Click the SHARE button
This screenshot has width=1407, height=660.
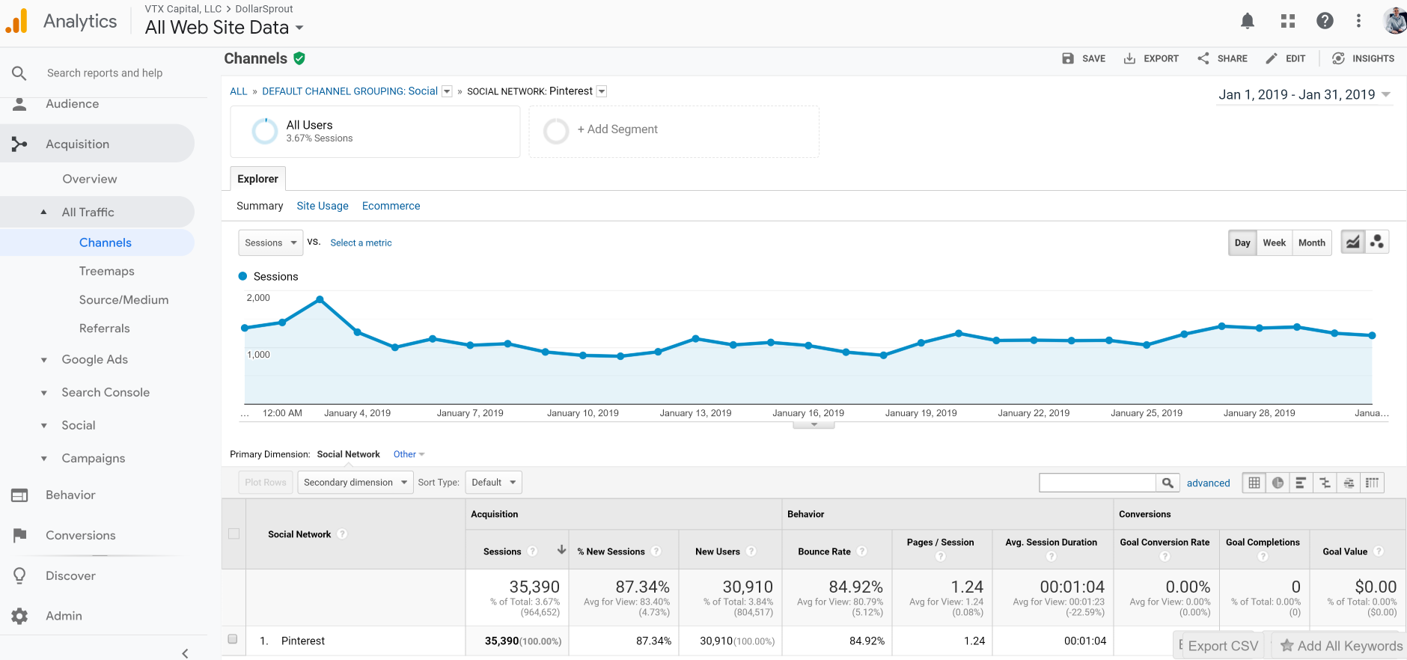click(x=1222, y=59)
